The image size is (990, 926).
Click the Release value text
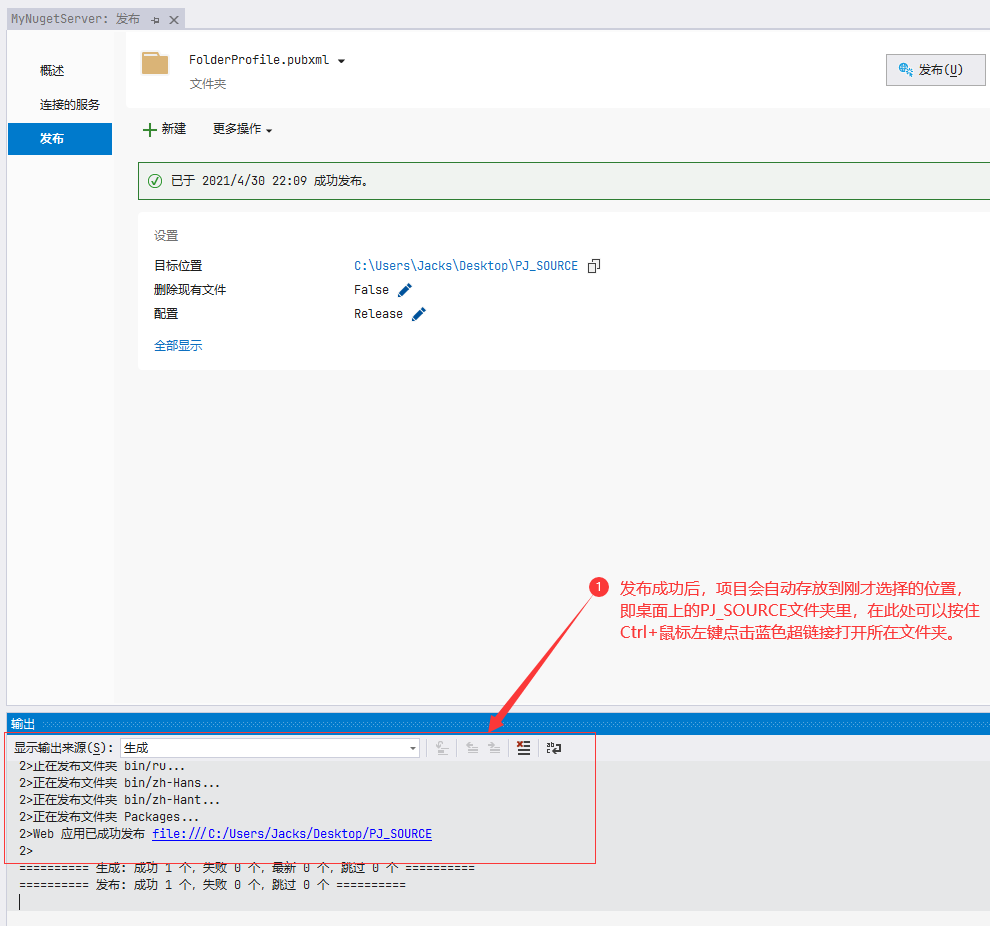[378, 314]
